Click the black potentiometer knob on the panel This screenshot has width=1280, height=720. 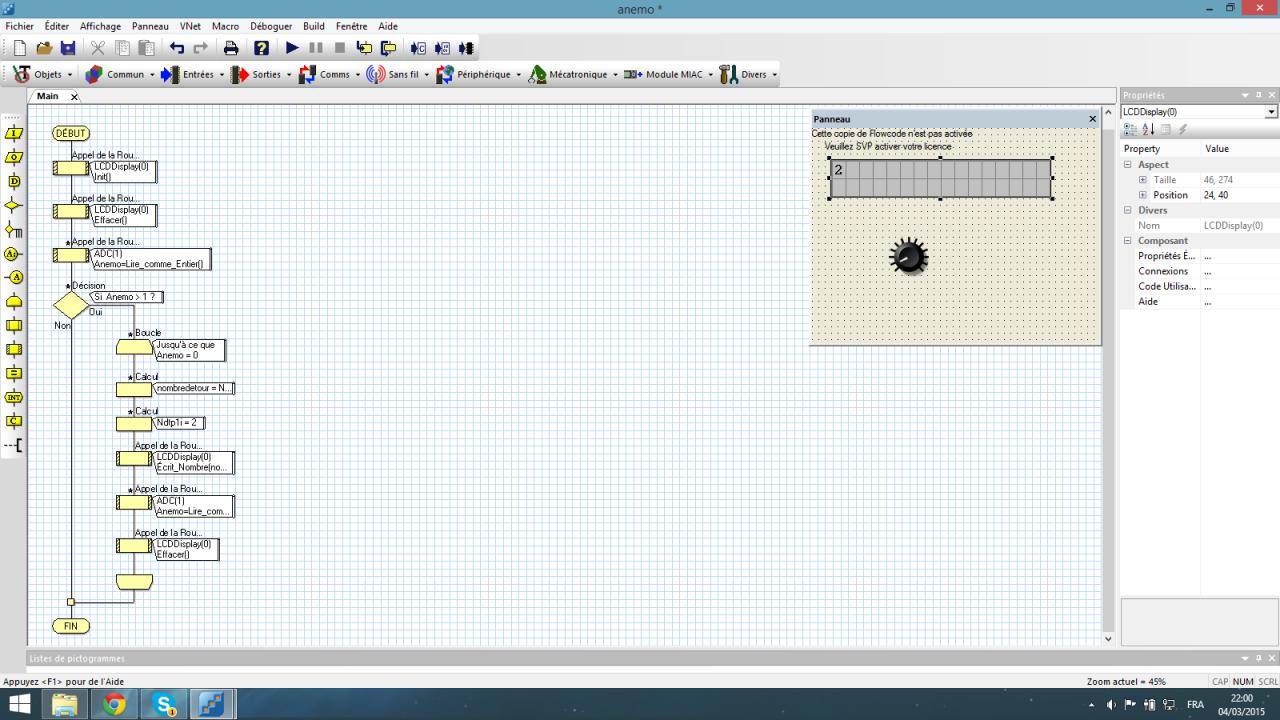coord(908,257)
